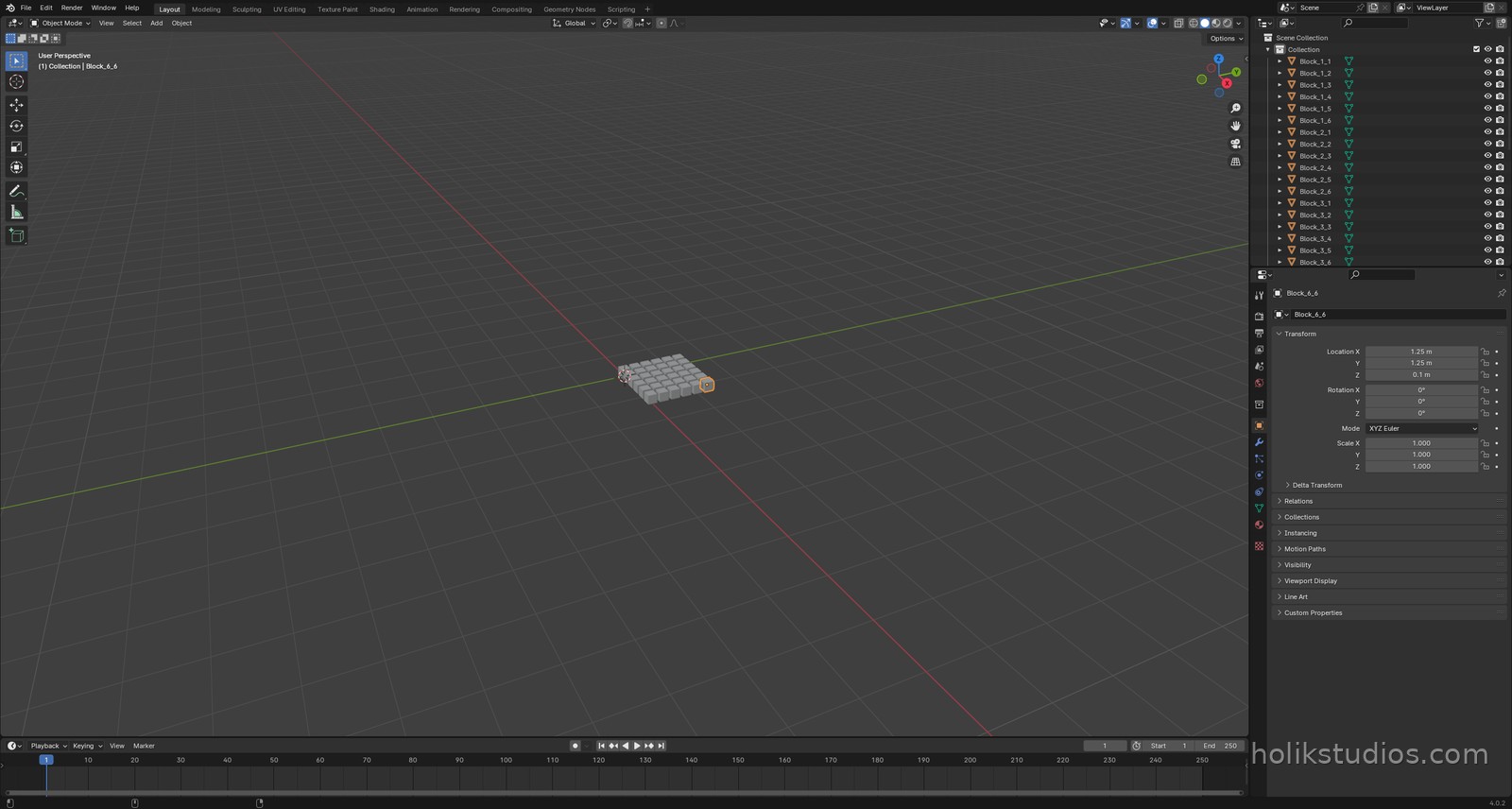The image size is (1512, 809).
Task: Open the File menu
Action: coord(26,8)
